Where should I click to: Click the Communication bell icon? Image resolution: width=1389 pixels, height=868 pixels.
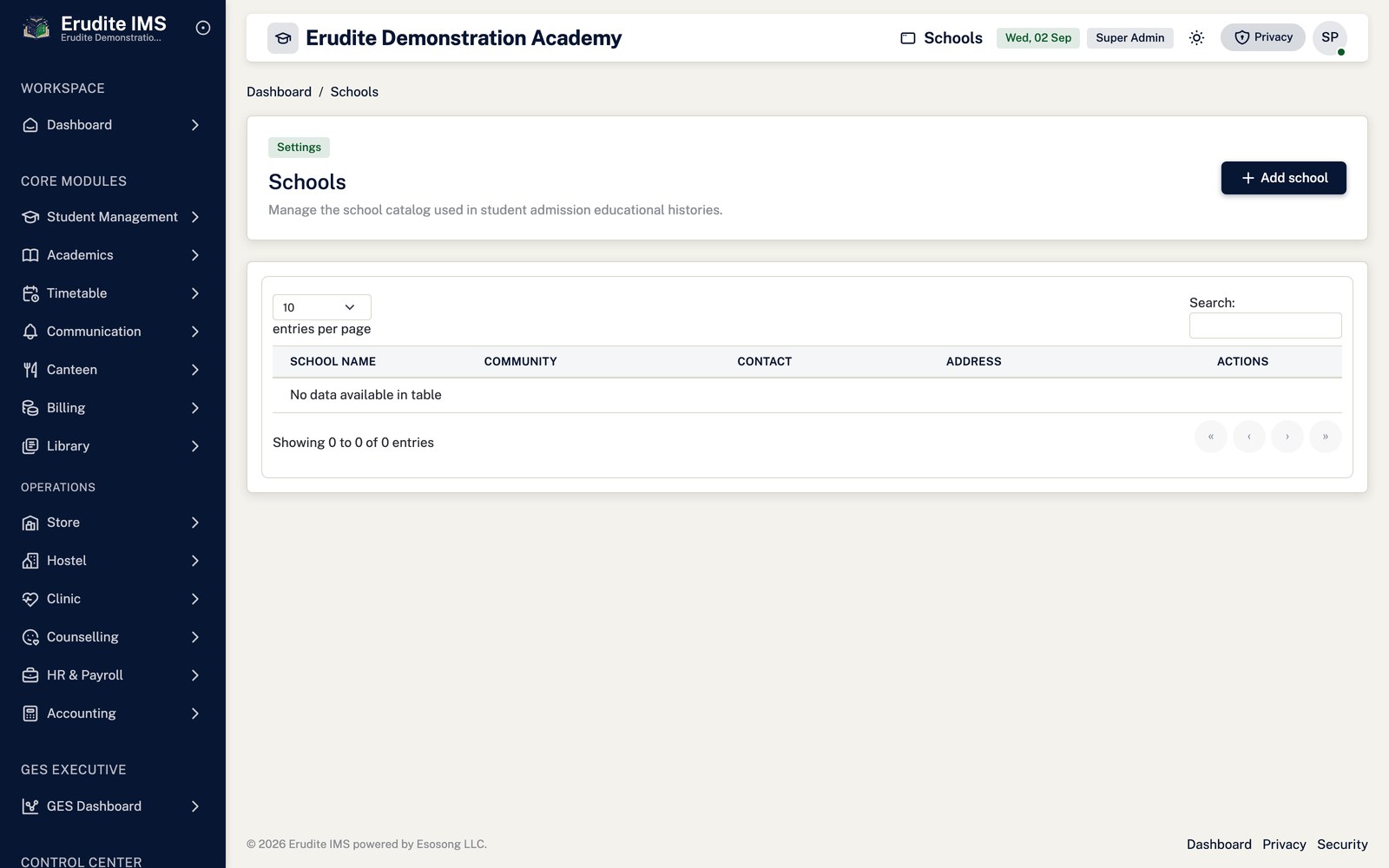(30, 332)
